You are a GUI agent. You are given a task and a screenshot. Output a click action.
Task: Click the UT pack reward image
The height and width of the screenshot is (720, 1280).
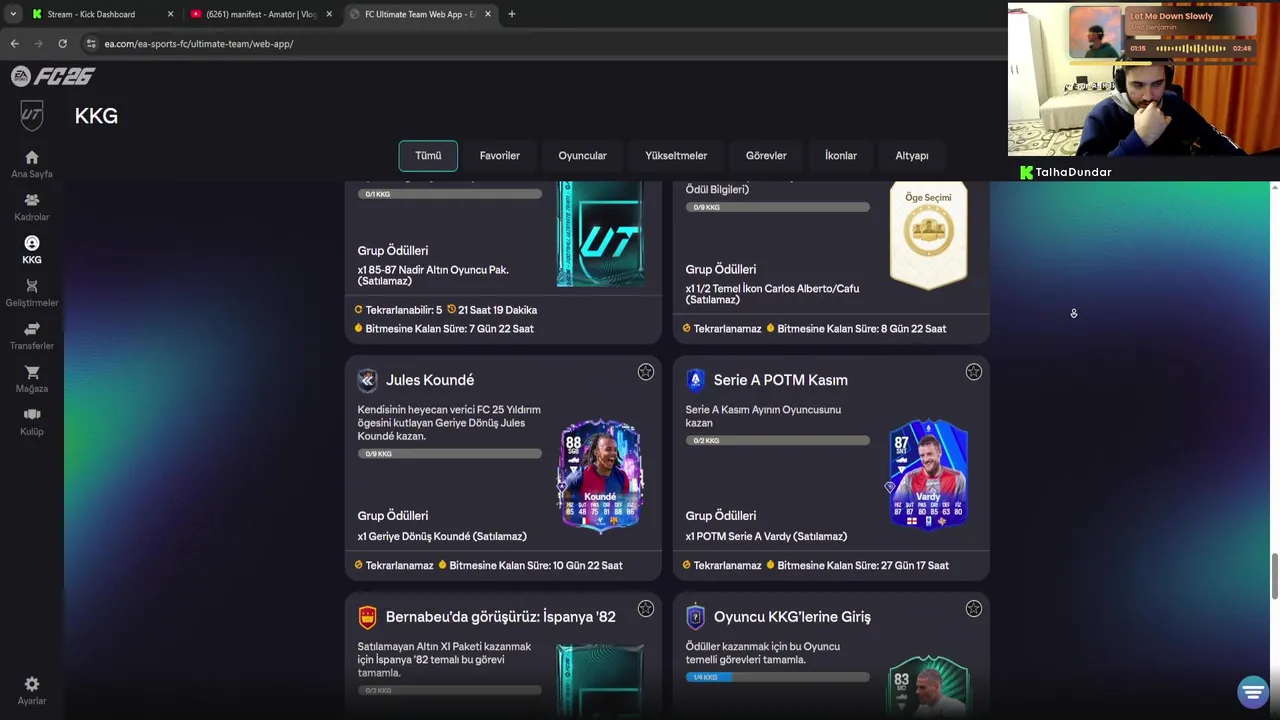coord(600,234)
